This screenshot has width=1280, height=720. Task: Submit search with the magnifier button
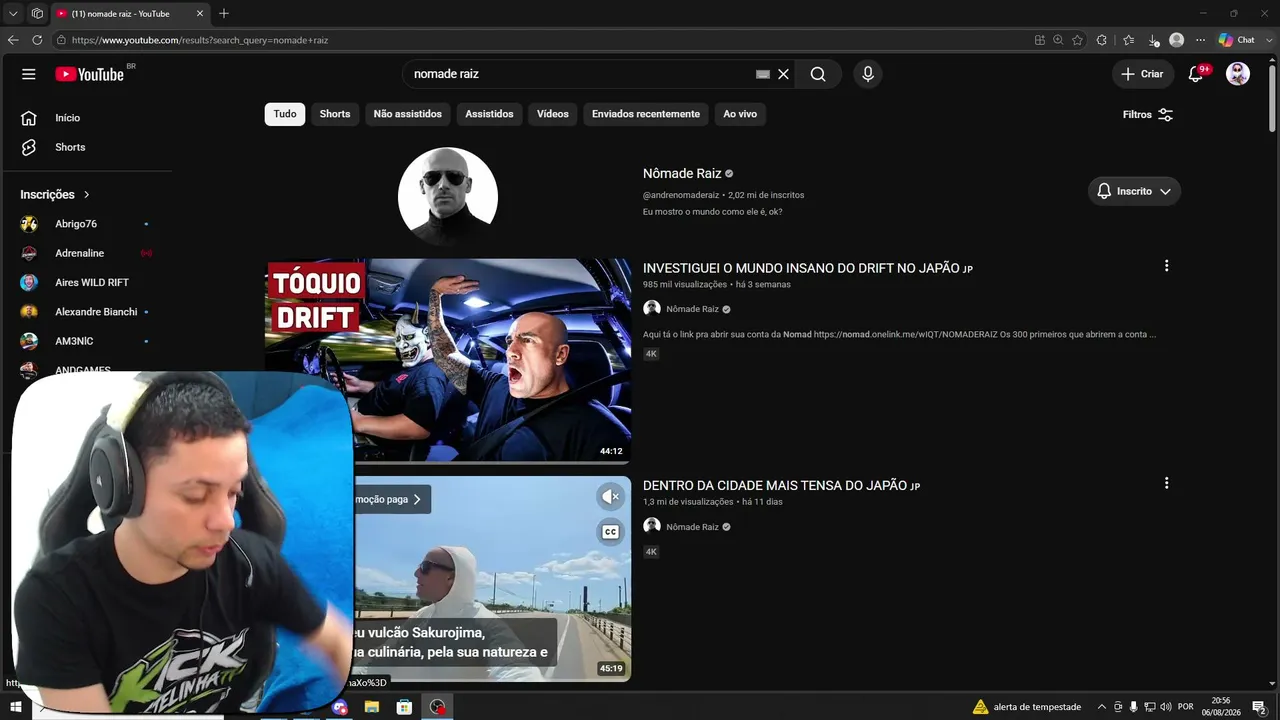coord(818,74)
